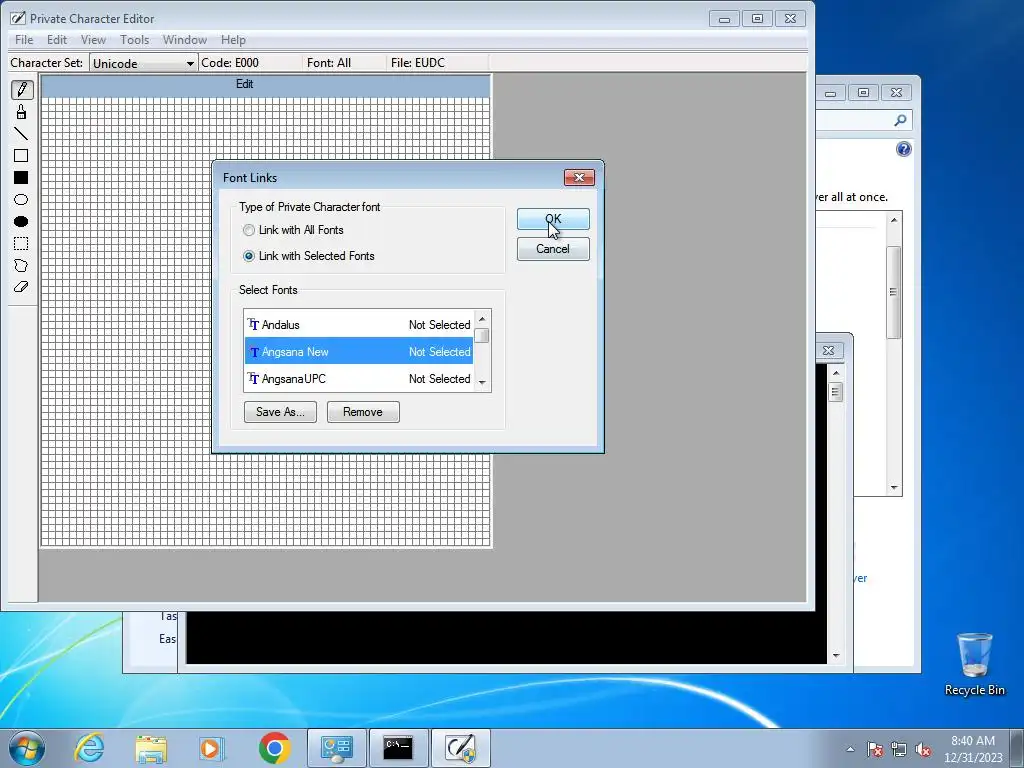1024x768 pixels.
Task: Select the Hollow Ellipse tool
Action: (x=21, y=200)
